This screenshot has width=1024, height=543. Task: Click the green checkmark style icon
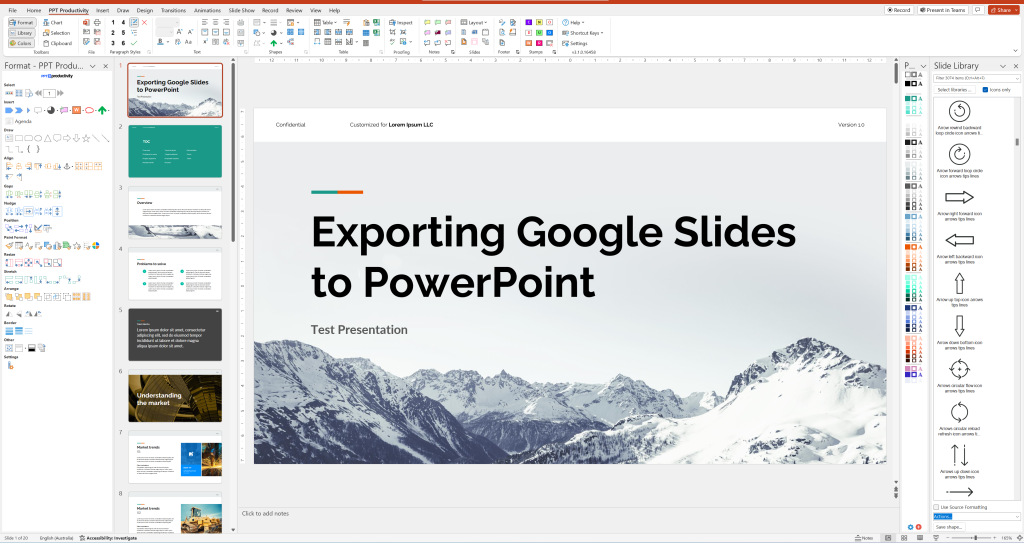(134, 43)
